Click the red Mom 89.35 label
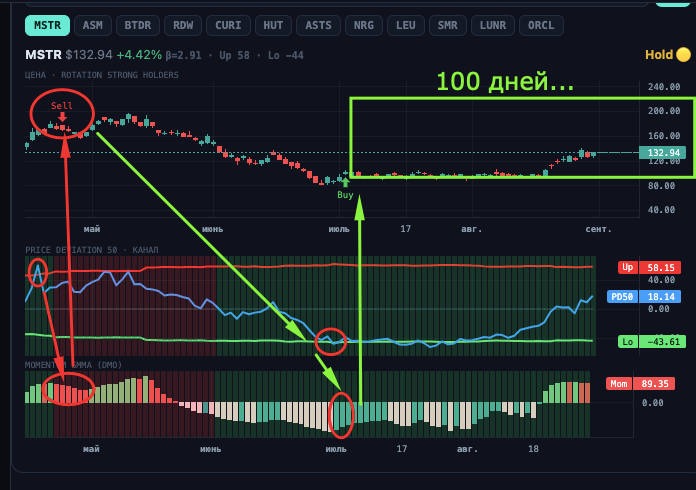Screen dimensions: 696x490 [x=641, y=383]
